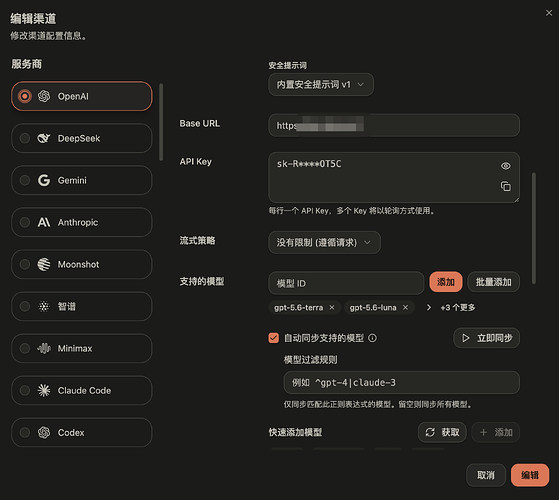Remove gpt-5.6-luna model tag

(405, 308)
